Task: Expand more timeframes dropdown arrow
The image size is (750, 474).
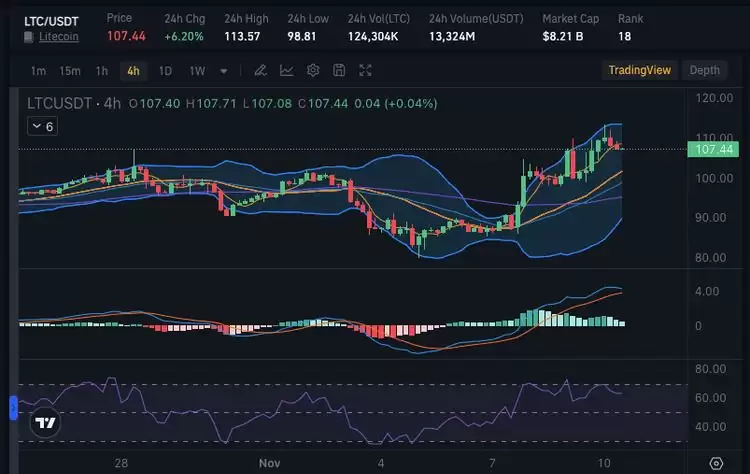Action: [223, 71]
